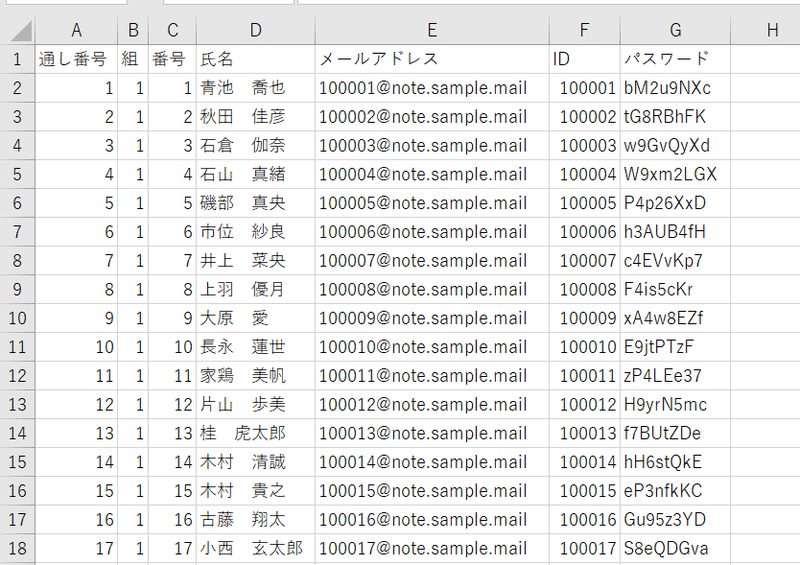800x565 pixels.
Task: Select password cell S8eQDGva
Action: click(x=676, y=549)
